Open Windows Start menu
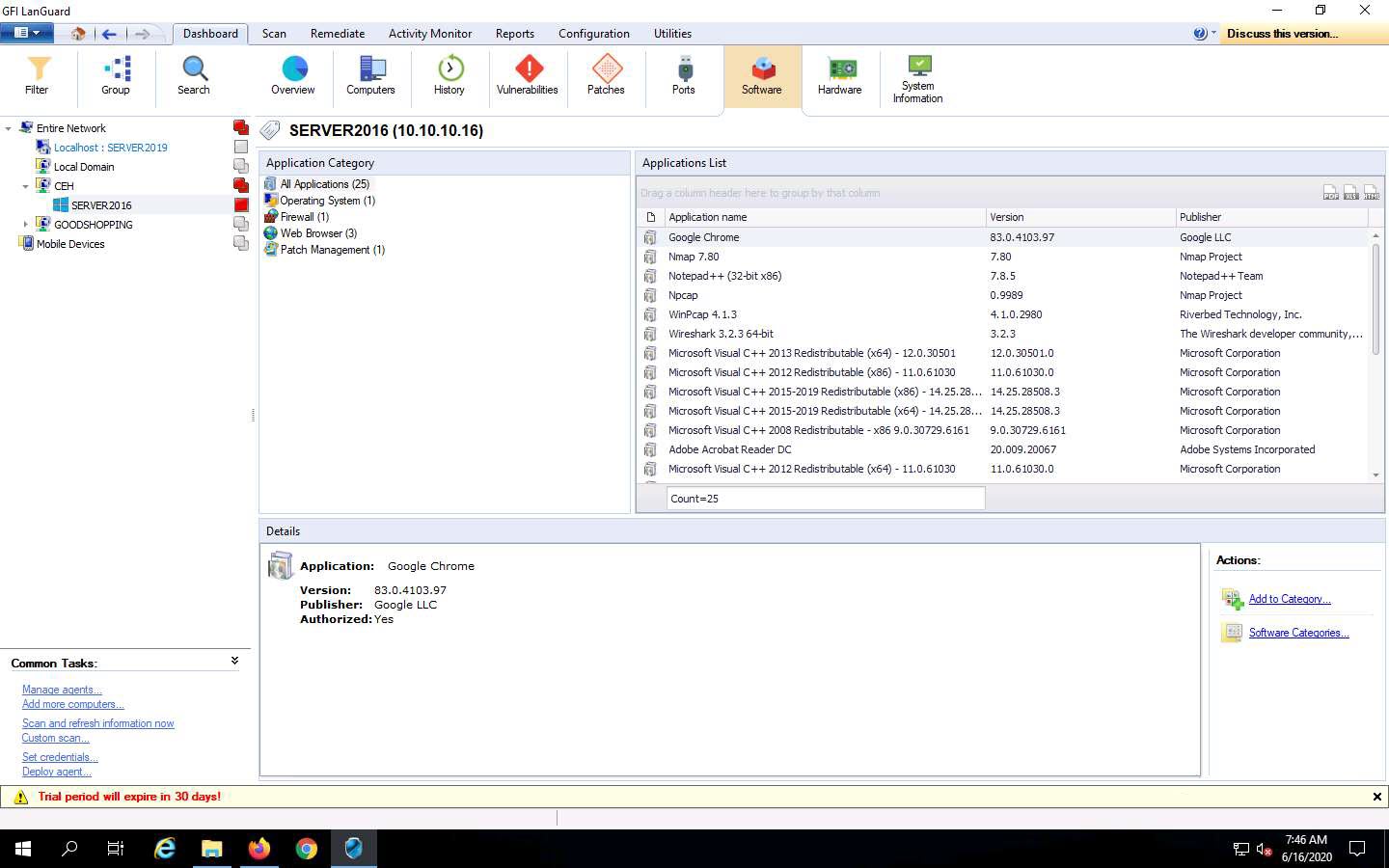The height and width of the screenshot is (868, 1389). pyautogui.click(x=23, y=849)
